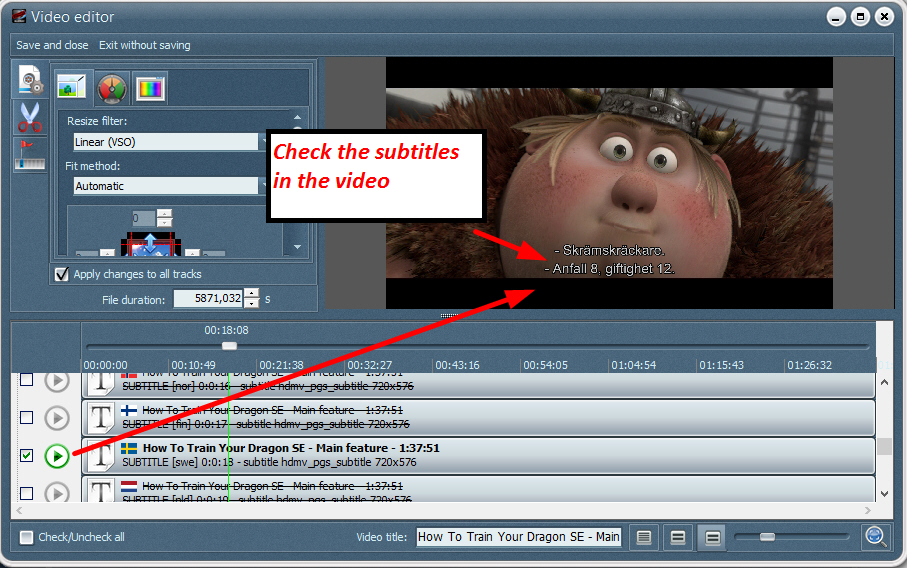907x568 pixels.
Task: Click the horizontal scrollbar left arrow
Action: [x=19, y=511]
